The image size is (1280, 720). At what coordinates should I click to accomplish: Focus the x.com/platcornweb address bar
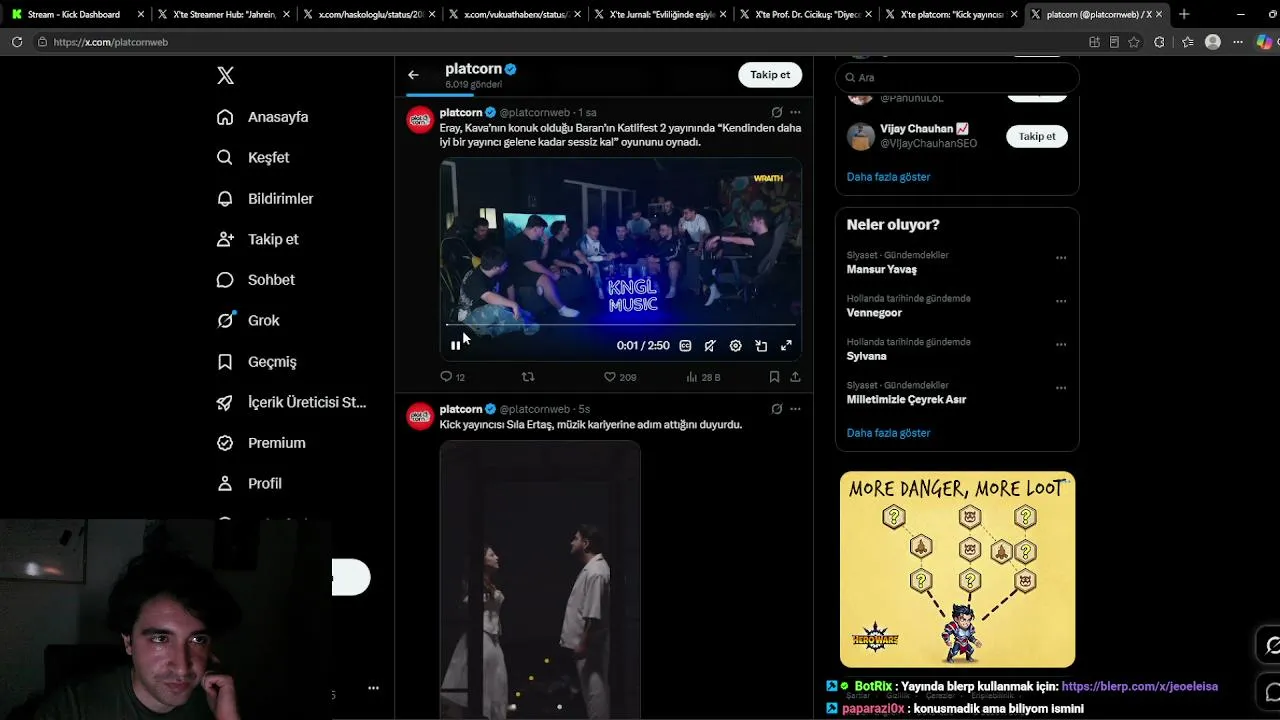(x=560, y=42)
